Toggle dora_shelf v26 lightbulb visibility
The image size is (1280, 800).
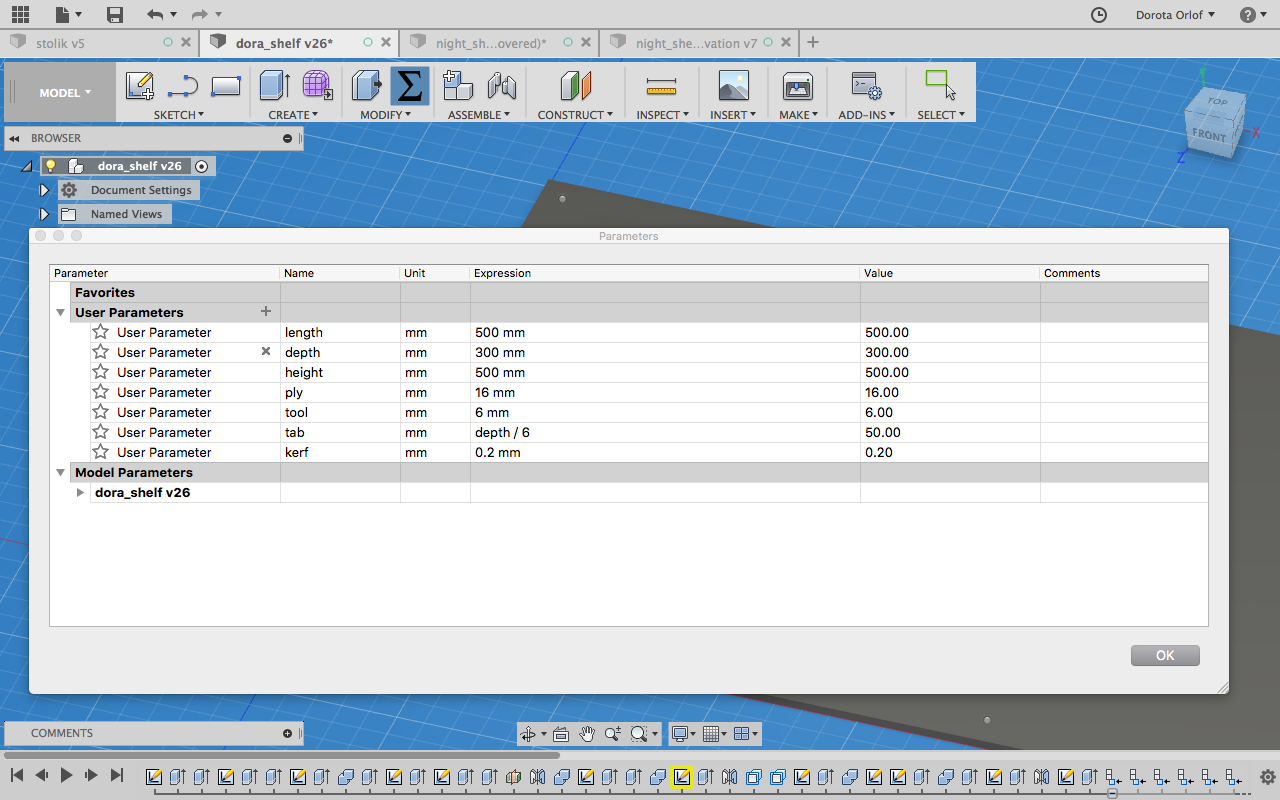(51, 166)
